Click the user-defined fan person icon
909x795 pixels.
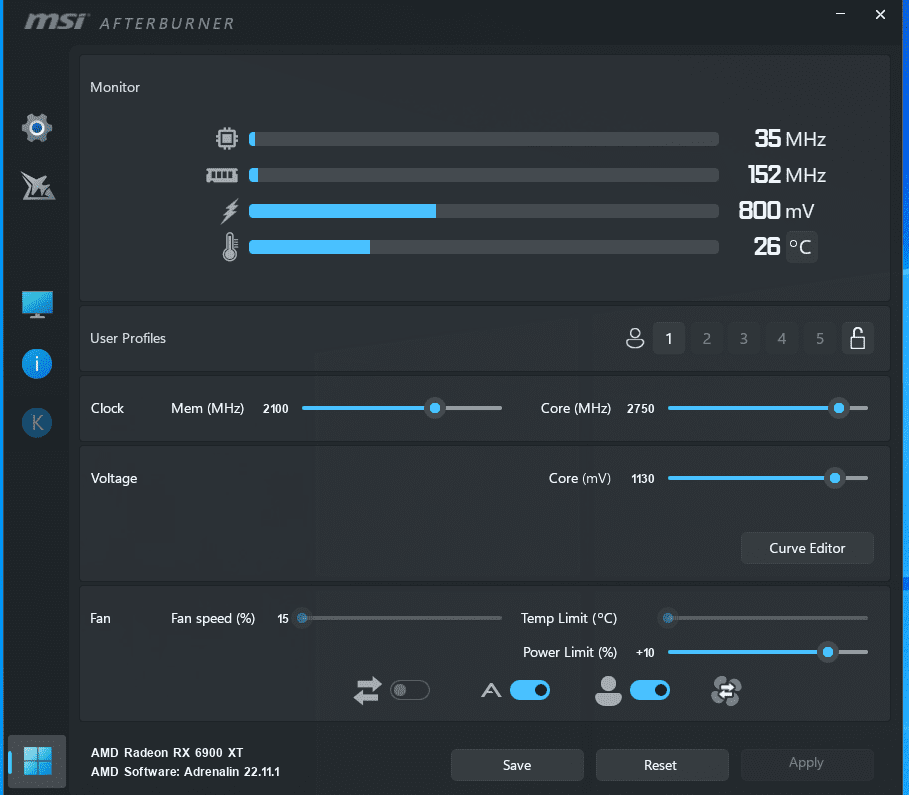click(608, 691)
